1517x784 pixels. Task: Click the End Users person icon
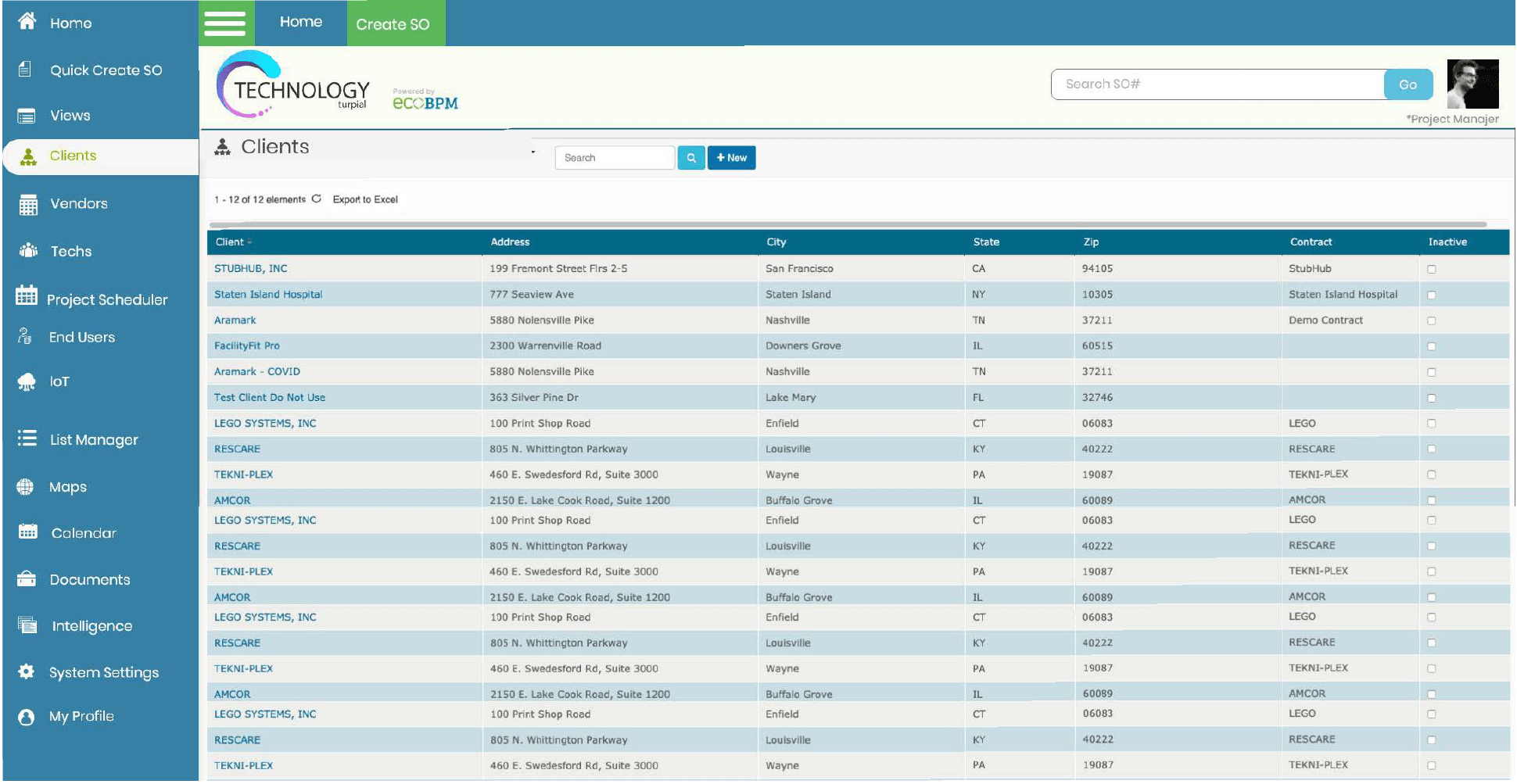(x=25, y=337)
